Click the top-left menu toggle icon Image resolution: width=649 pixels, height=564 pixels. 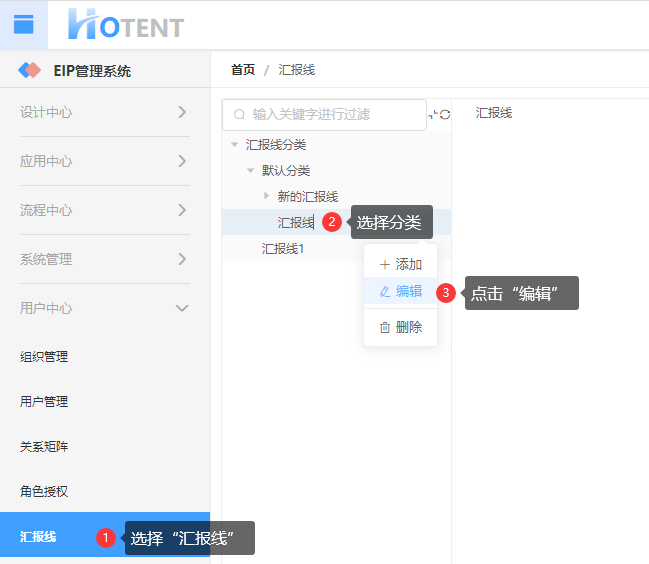pos(23,25)
